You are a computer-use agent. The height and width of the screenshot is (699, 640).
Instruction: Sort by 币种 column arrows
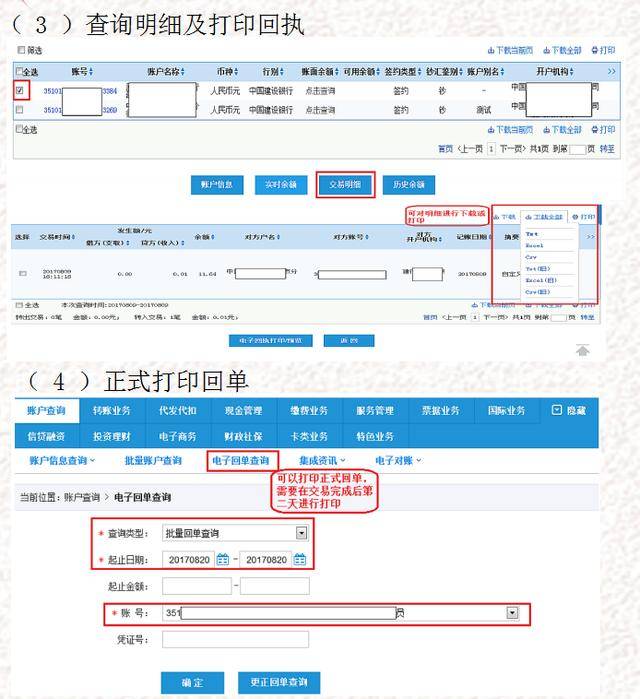pyautogui.click(x=236, y=71)
